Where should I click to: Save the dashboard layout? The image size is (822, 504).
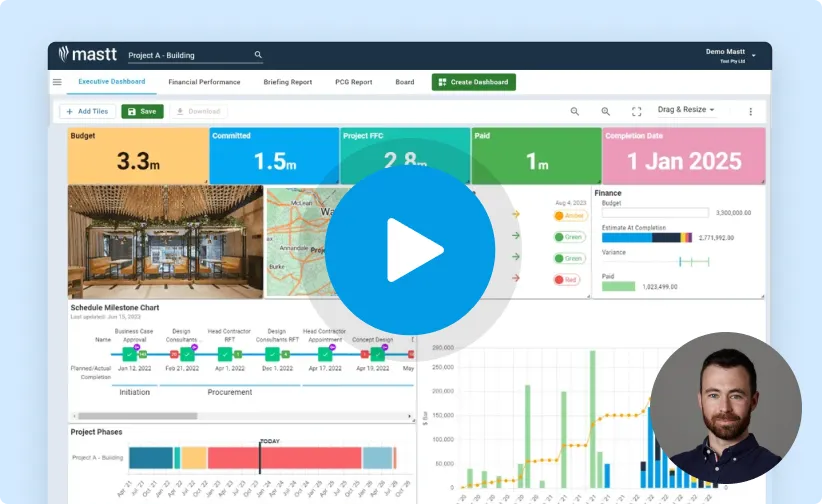pos(143,111)
